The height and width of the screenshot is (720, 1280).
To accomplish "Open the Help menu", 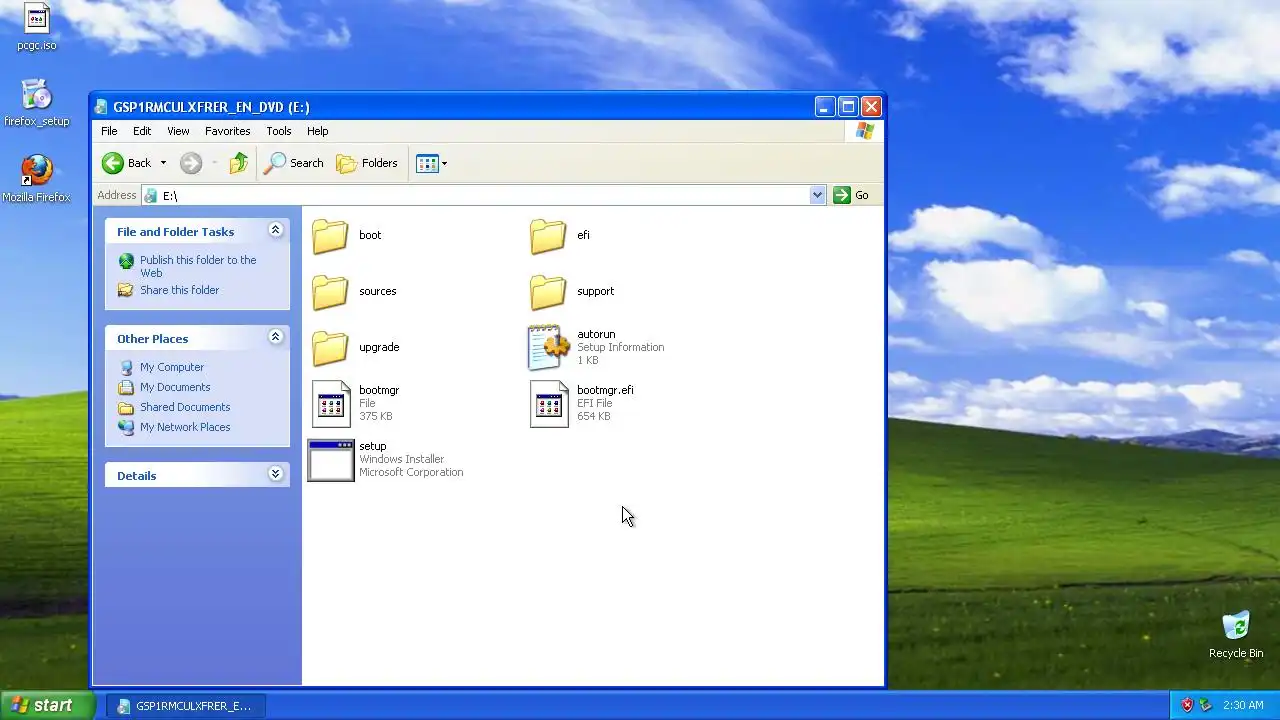I will [317, 131].
